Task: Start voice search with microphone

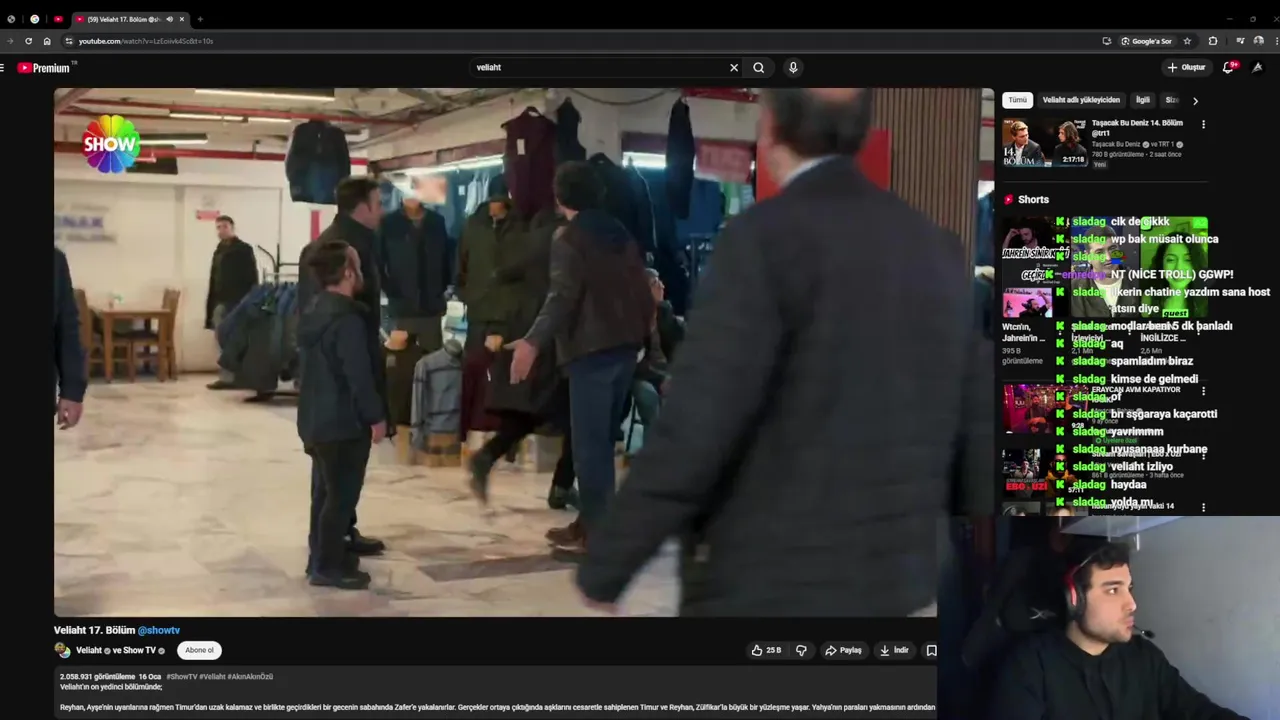Action: (x=793, y=68)
